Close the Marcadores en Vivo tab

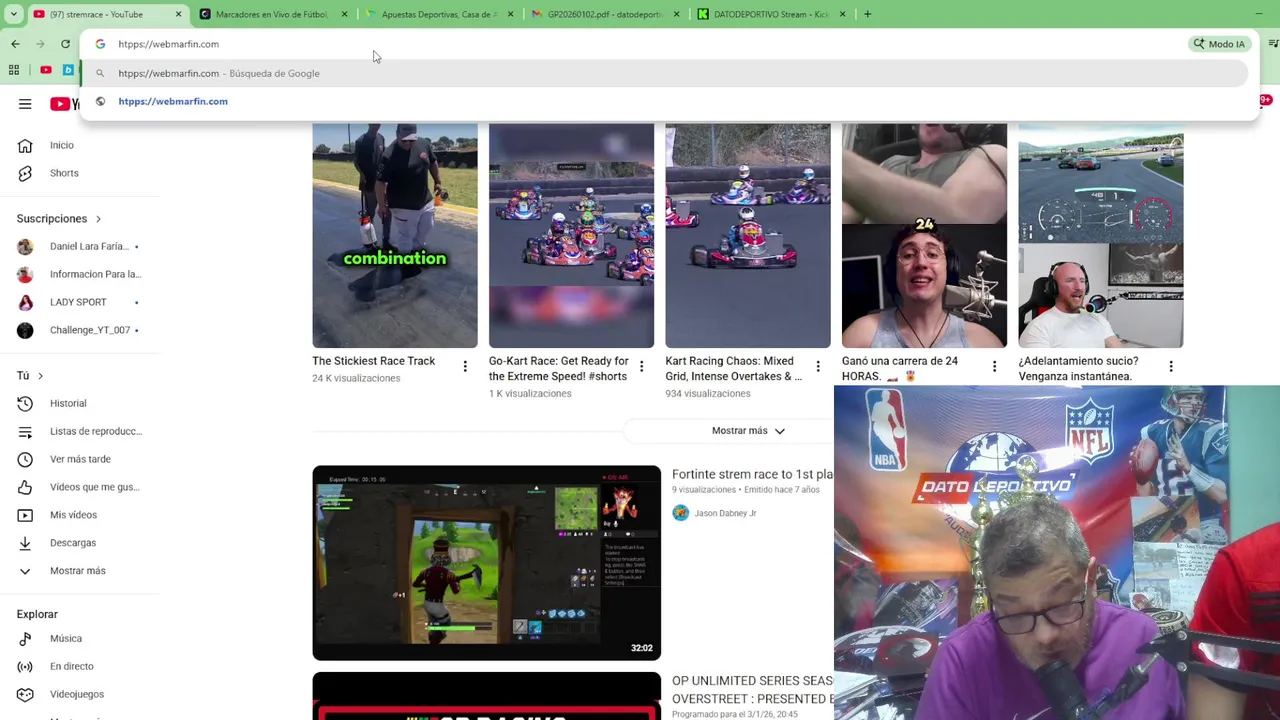(345, 14)
